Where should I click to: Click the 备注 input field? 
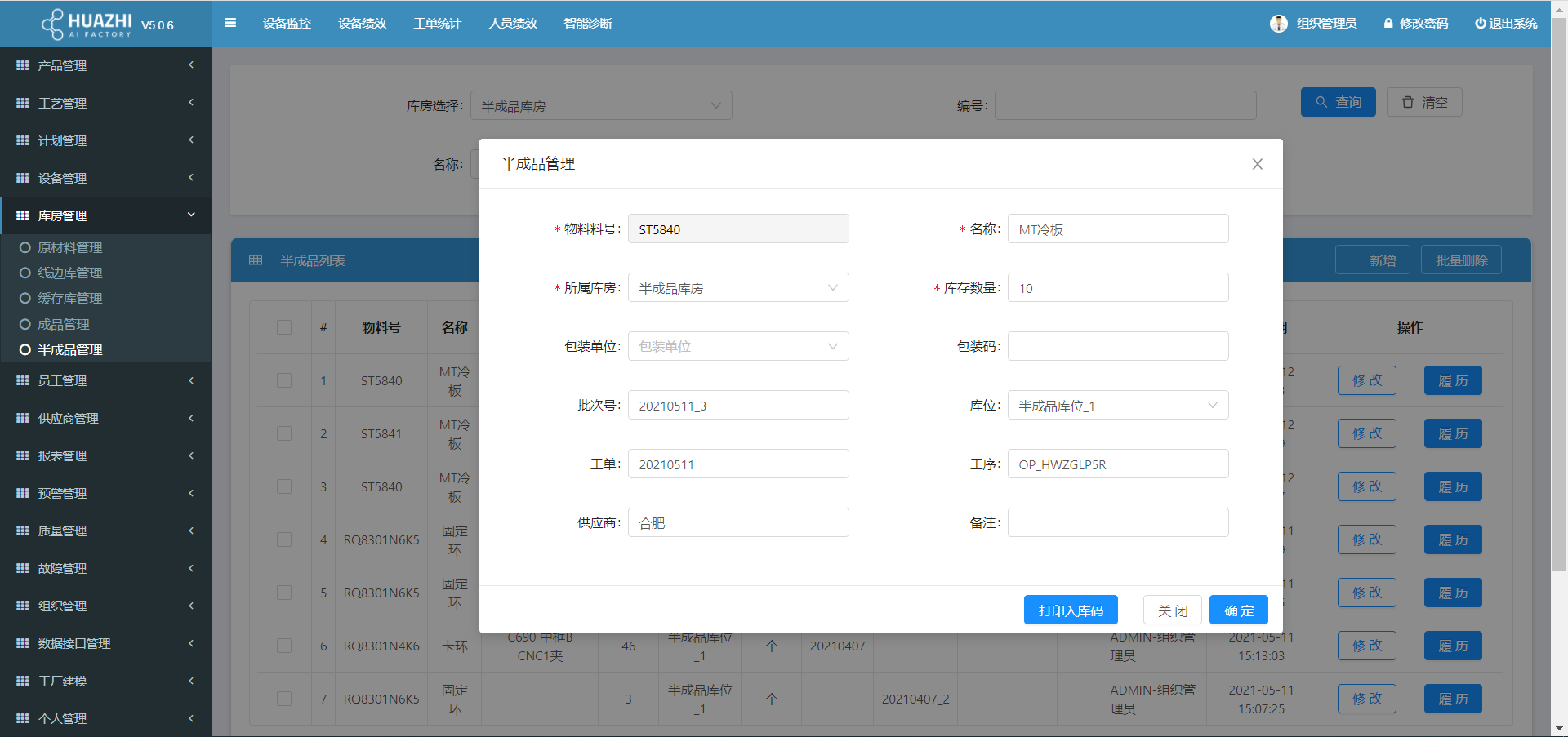coord(1118,522)
